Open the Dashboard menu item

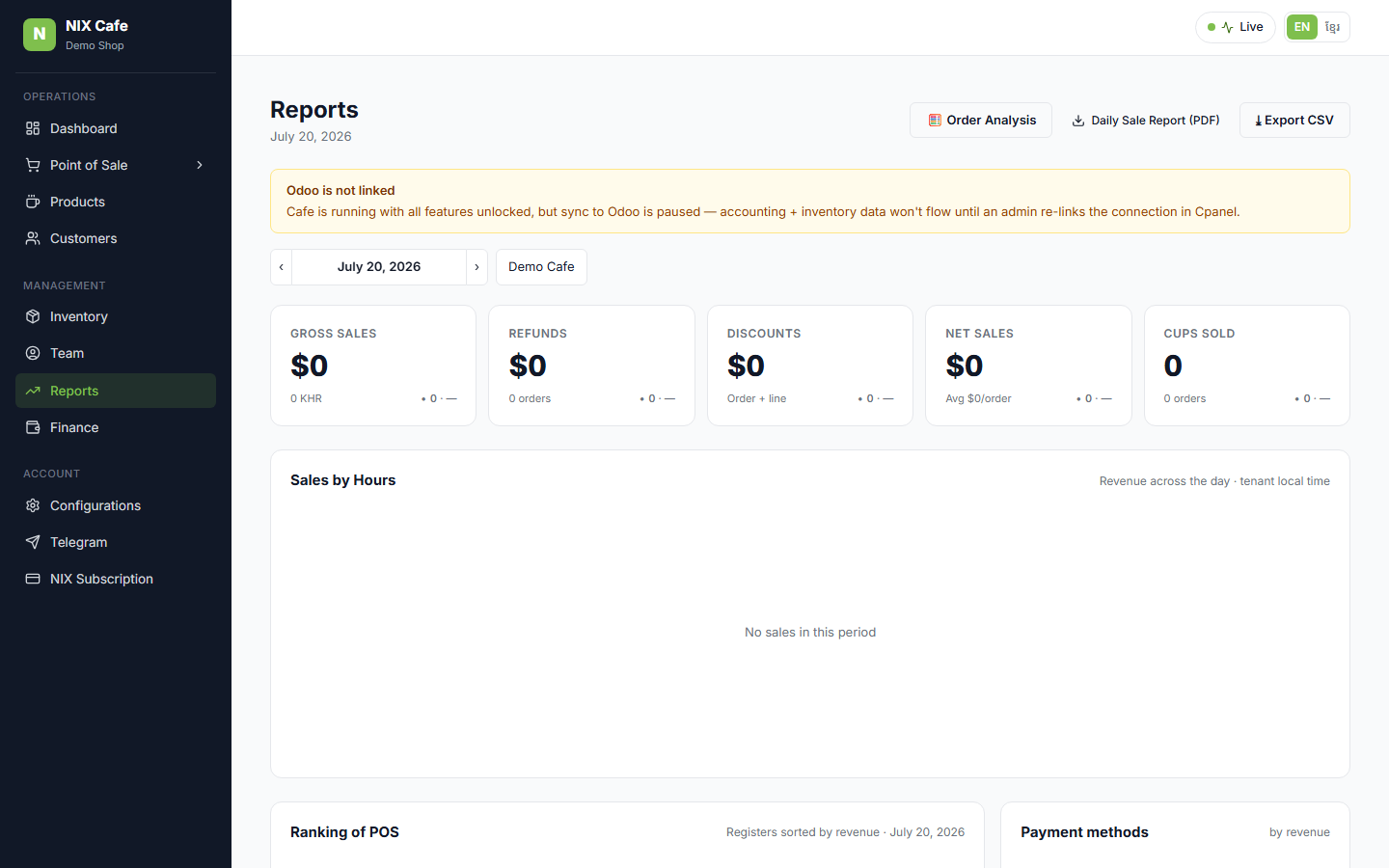point(116,128)
